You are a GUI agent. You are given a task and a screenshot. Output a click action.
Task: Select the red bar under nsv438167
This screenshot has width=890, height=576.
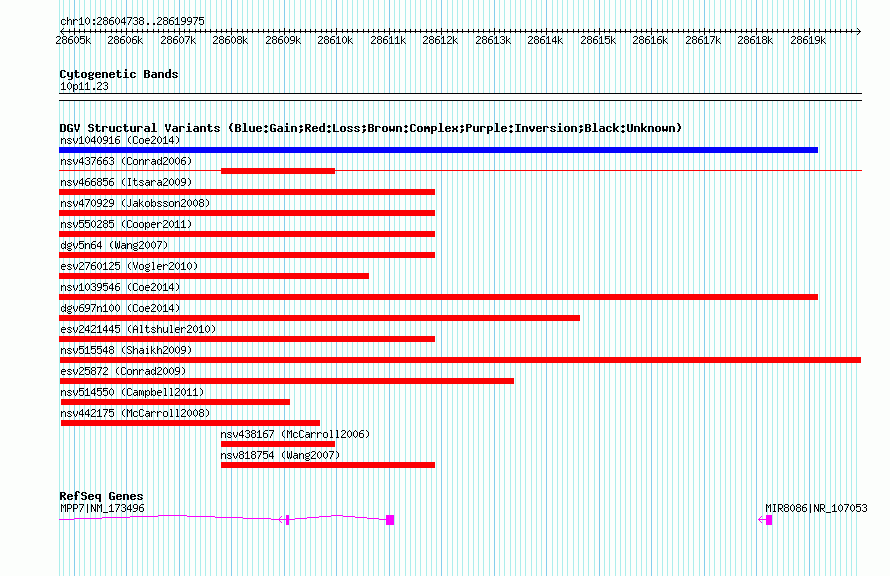[278, 444]
